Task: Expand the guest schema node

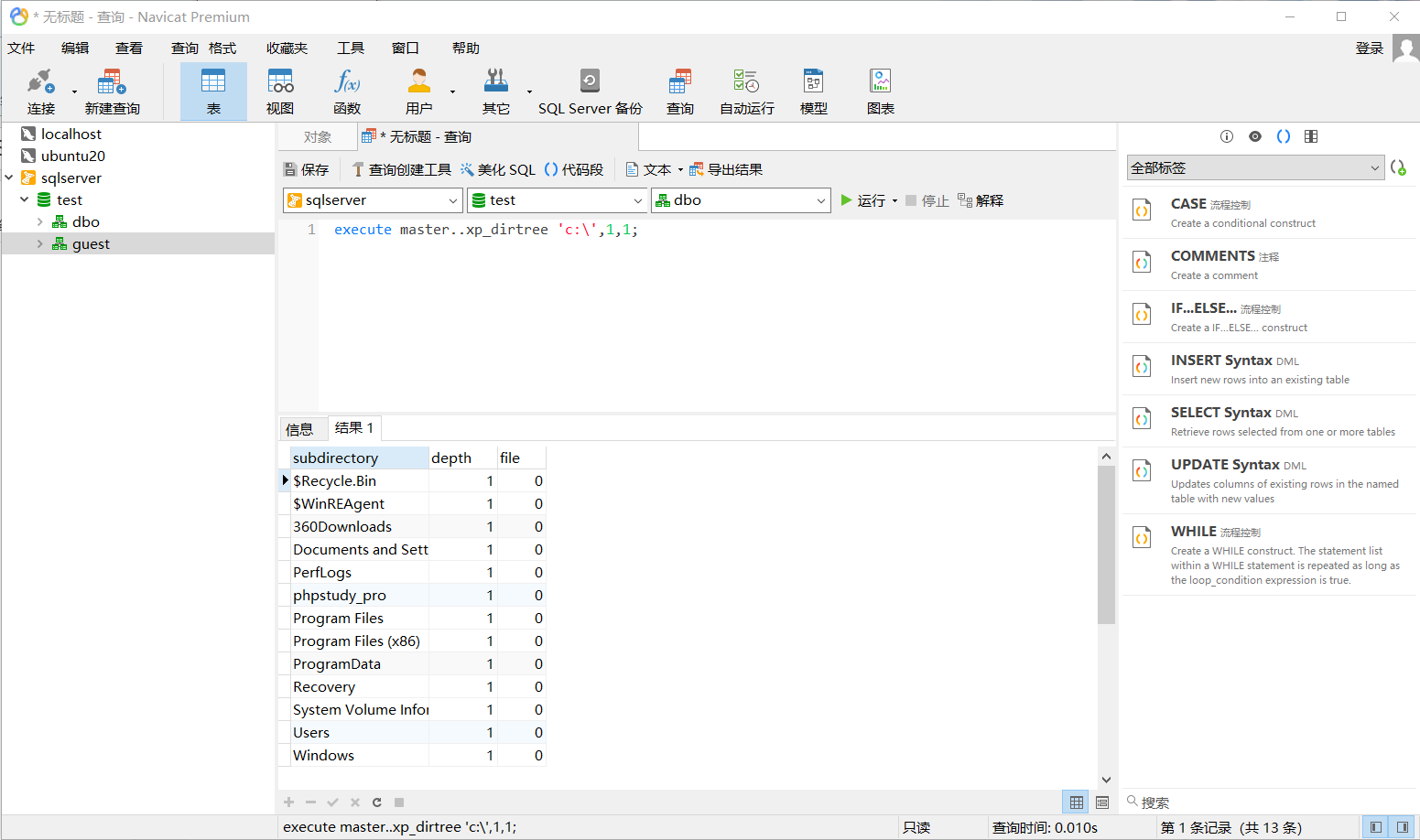Action: tap(39, 243)
